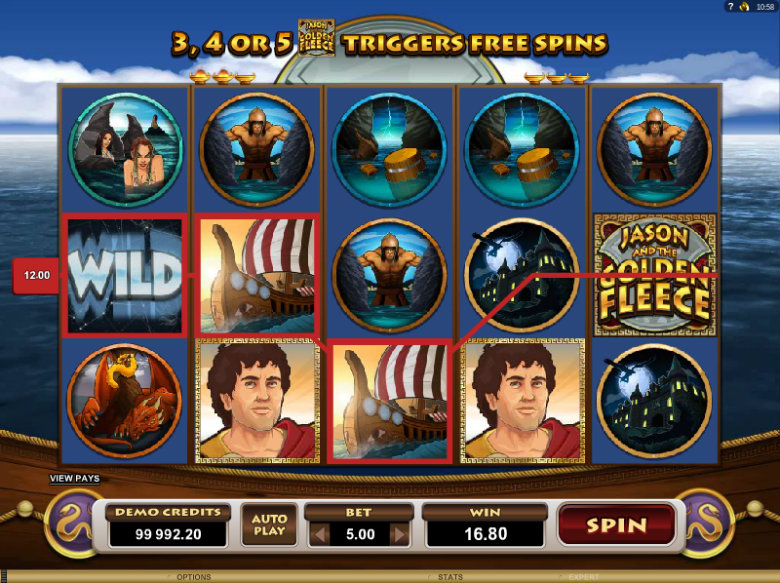This screenshot has width=780, height=583.
Task: Click the mermaids symbol on first reel
Action: pos(125,149)
